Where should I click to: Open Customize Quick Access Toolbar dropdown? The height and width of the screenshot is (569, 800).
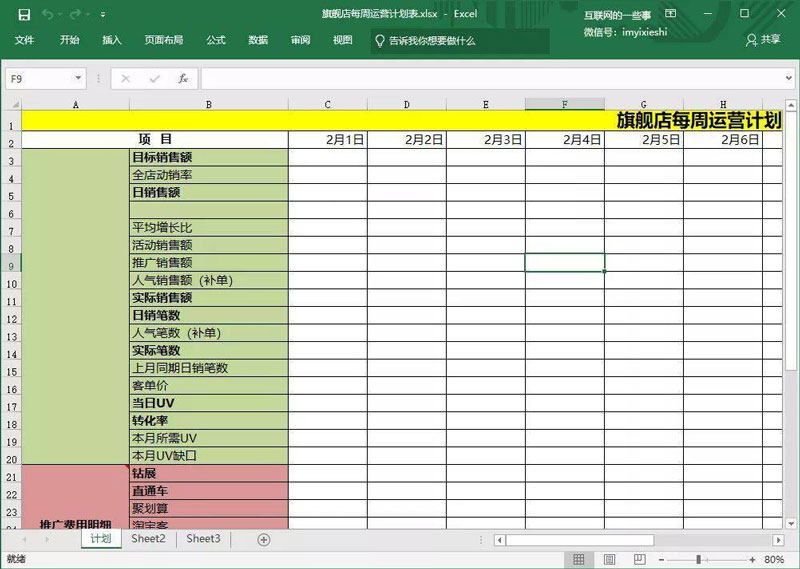click(104, 15)
